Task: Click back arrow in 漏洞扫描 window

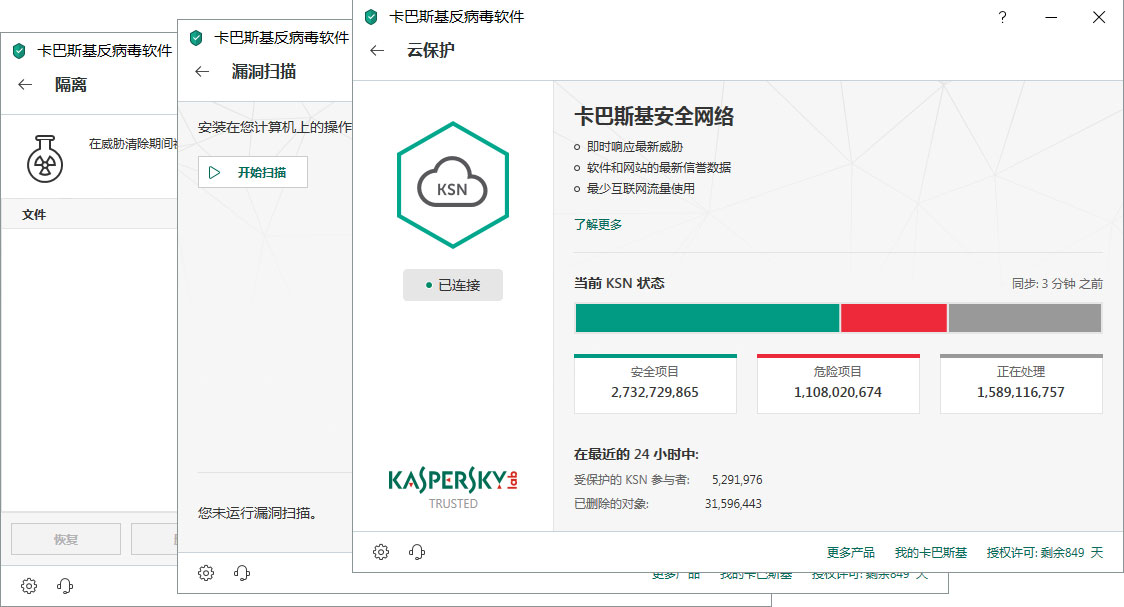Action: (x=202, y=71)
